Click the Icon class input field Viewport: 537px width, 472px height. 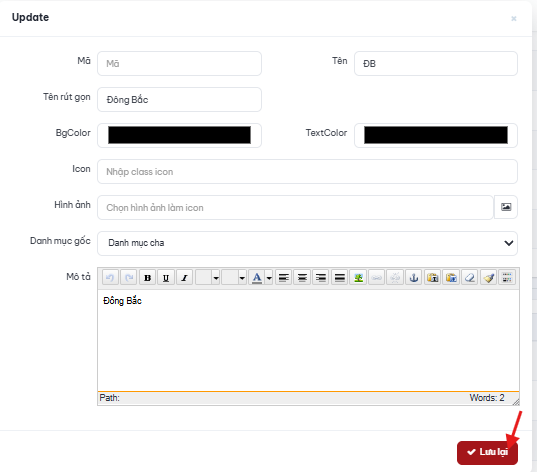307,171
